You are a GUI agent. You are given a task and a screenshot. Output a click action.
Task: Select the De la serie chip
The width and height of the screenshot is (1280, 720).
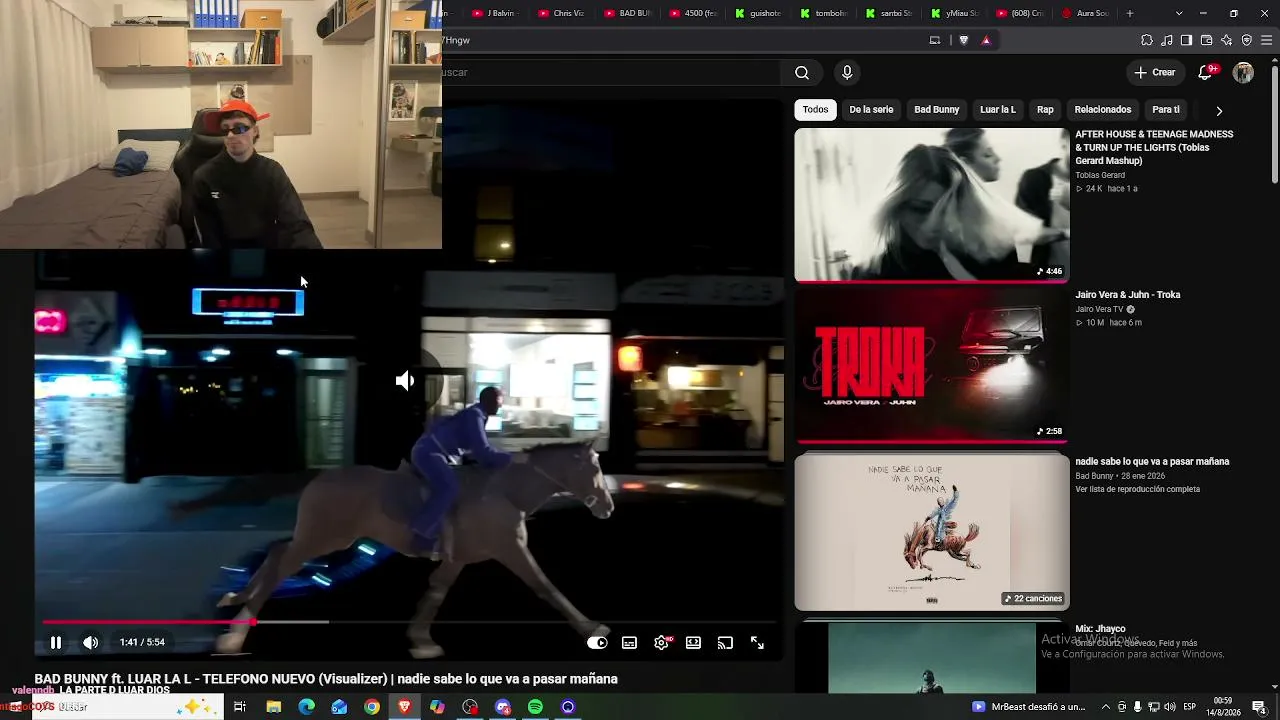(x=871, y=110)
